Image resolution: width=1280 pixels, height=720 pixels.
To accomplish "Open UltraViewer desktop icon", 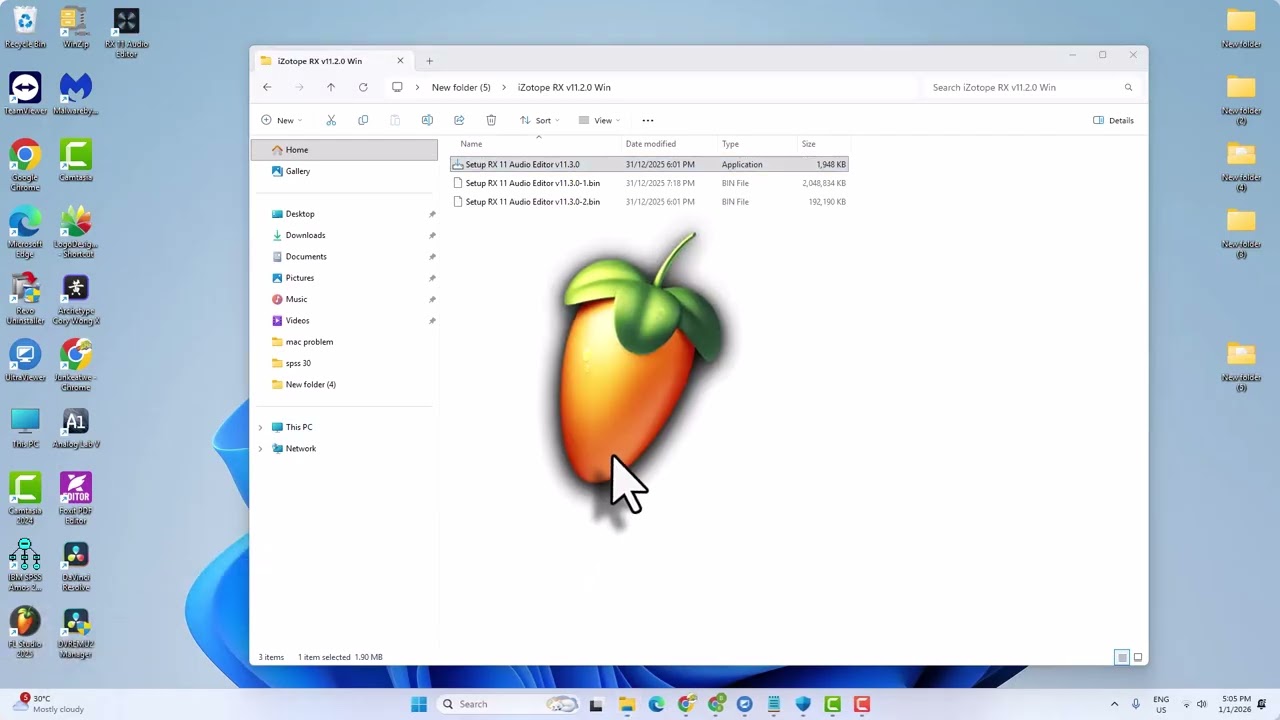I will coord(25,362).
